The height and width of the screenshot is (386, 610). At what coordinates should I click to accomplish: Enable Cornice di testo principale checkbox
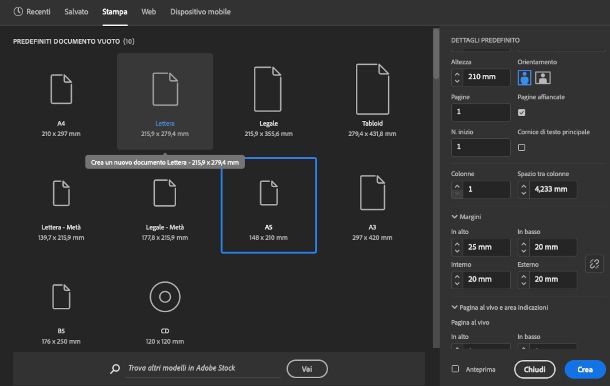(x=522, y=147)
